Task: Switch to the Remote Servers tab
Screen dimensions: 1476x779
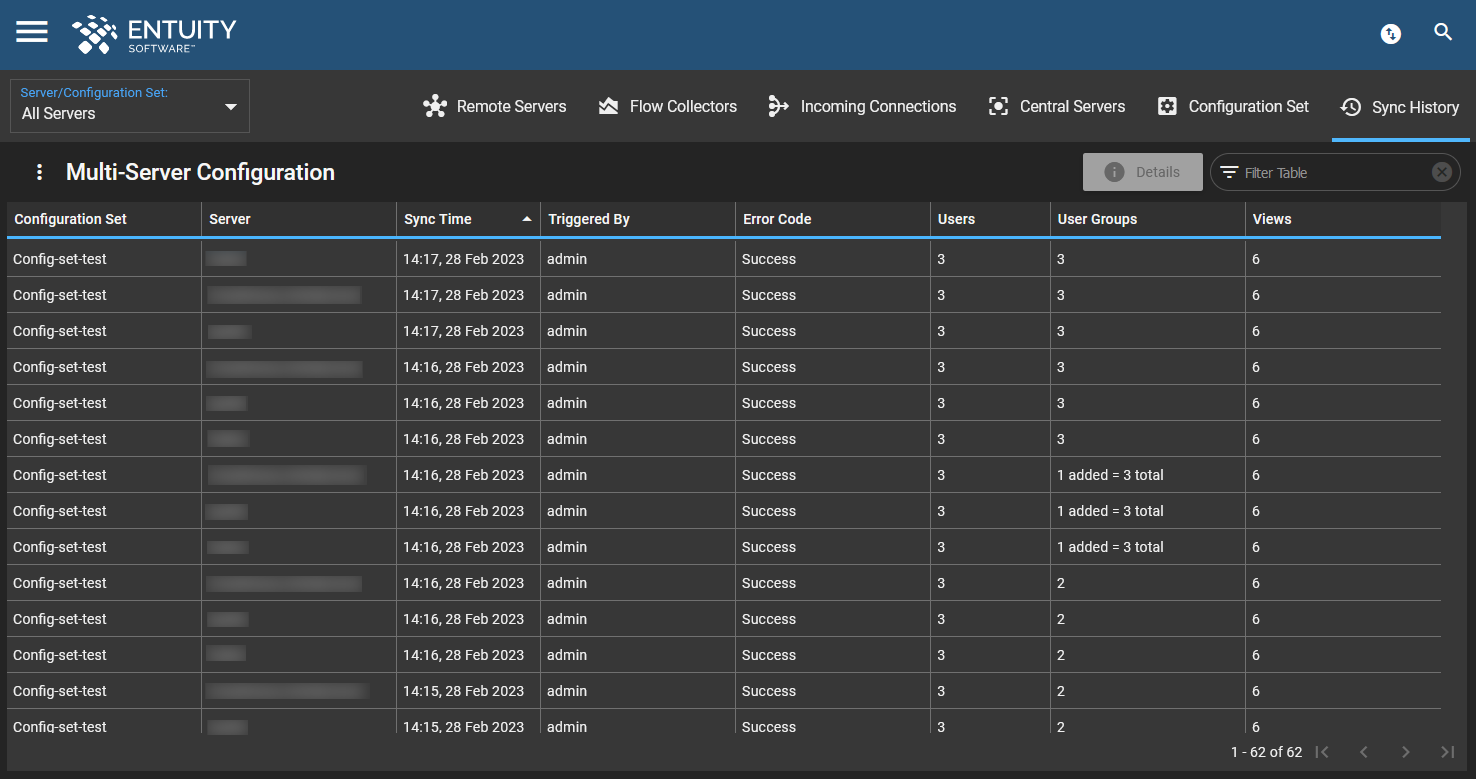Action: [x=494, y=106]
